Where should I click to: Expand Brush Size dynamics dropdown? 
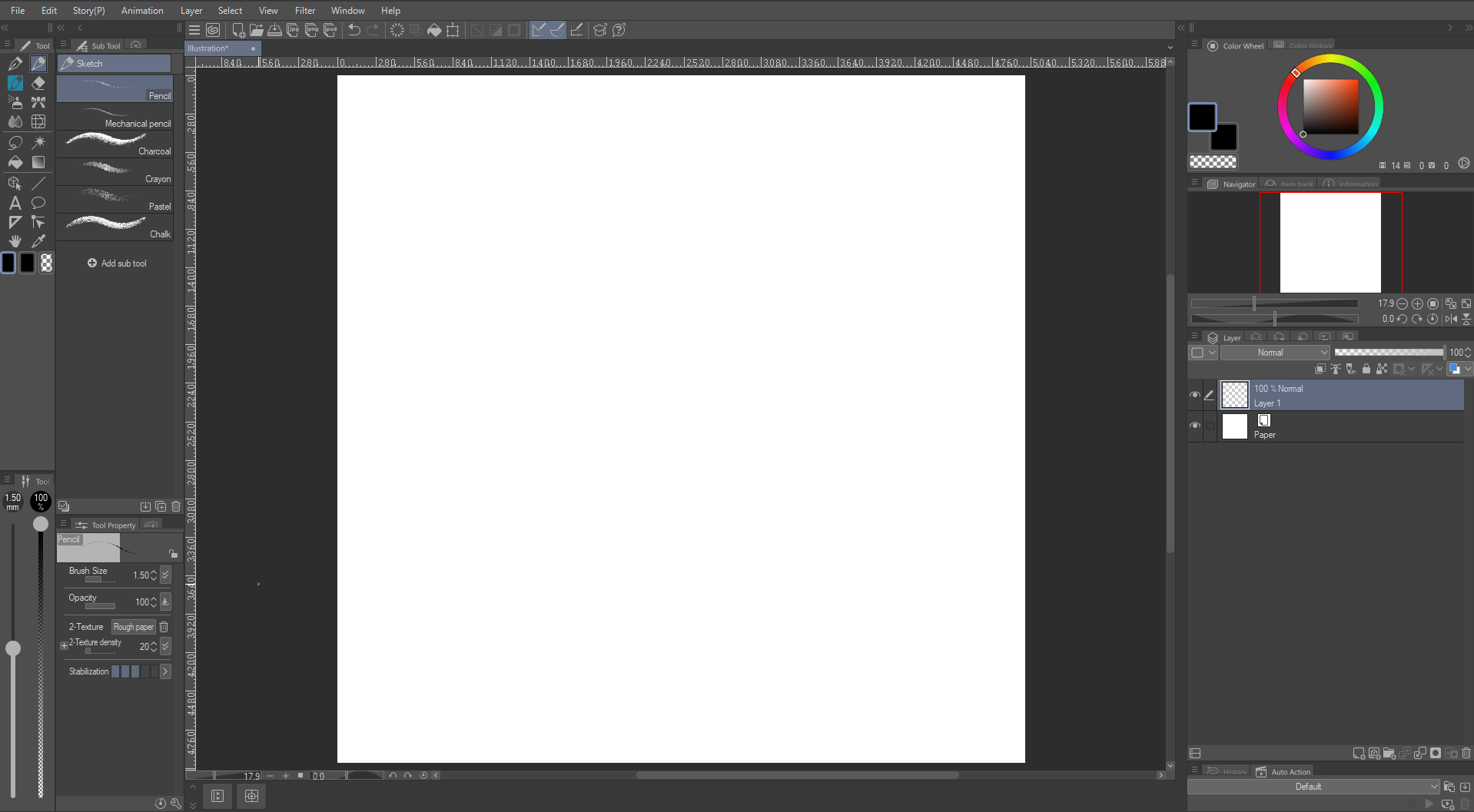(165, 575)
